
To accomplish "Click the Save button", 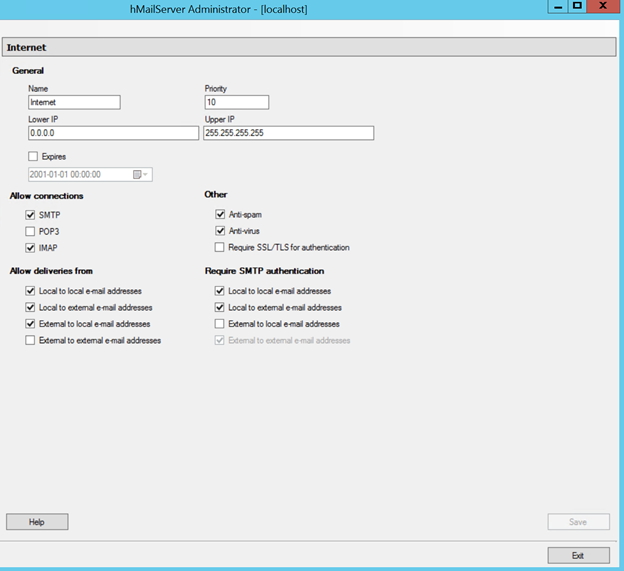I will [578, 522].
